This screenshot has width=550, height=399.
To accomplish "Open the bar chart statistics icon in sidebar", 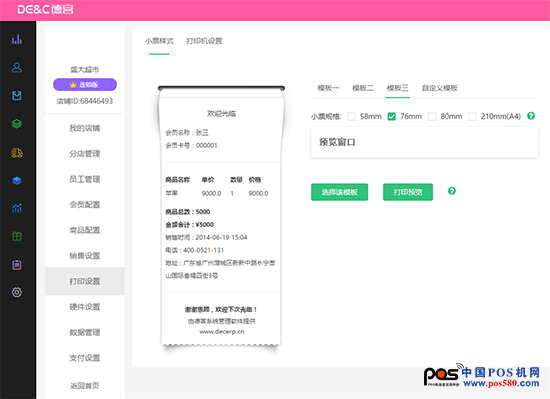I will (x=16, y=39).
